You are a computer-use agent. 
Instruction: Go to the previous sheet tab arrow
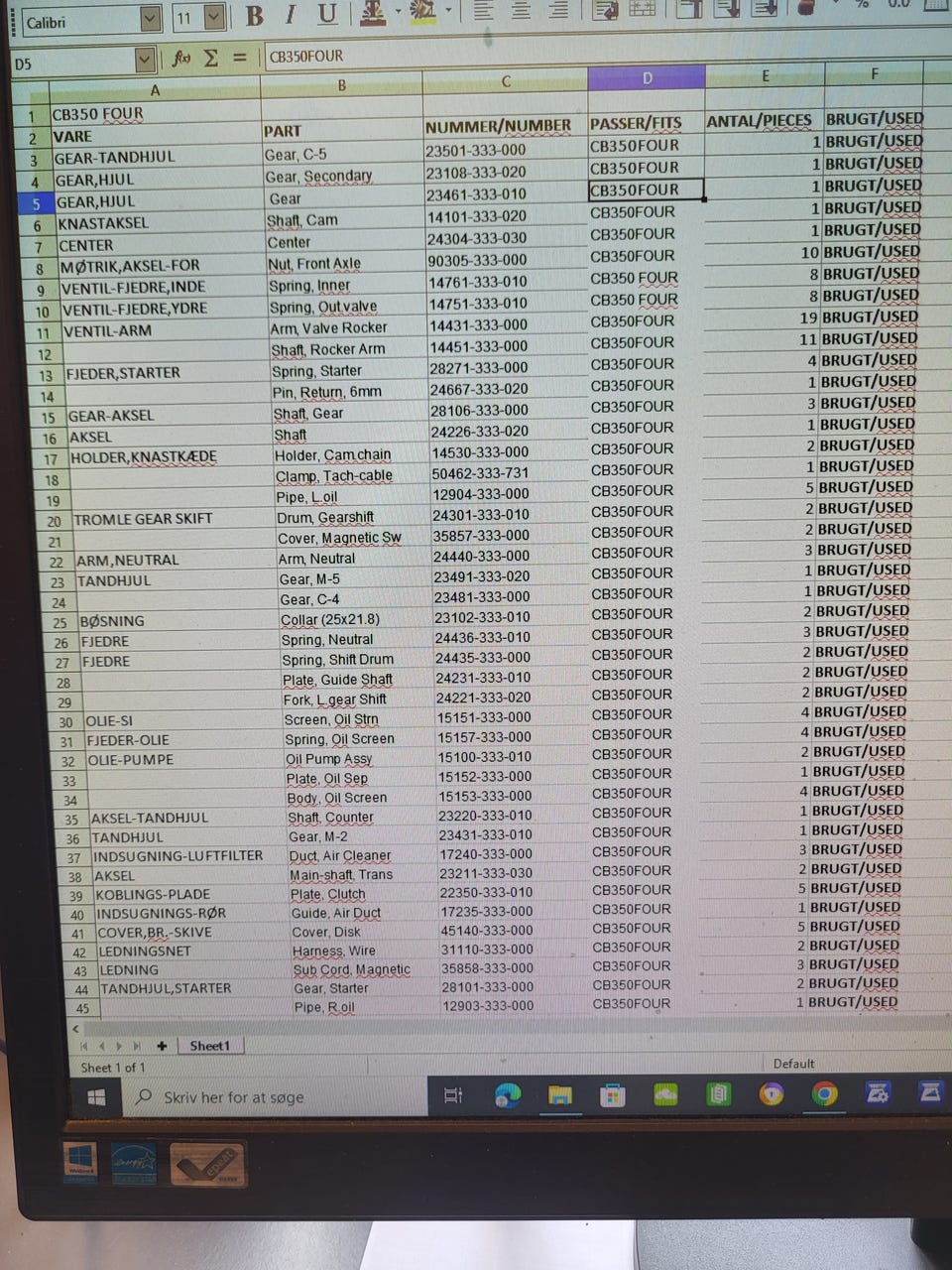101,1046
